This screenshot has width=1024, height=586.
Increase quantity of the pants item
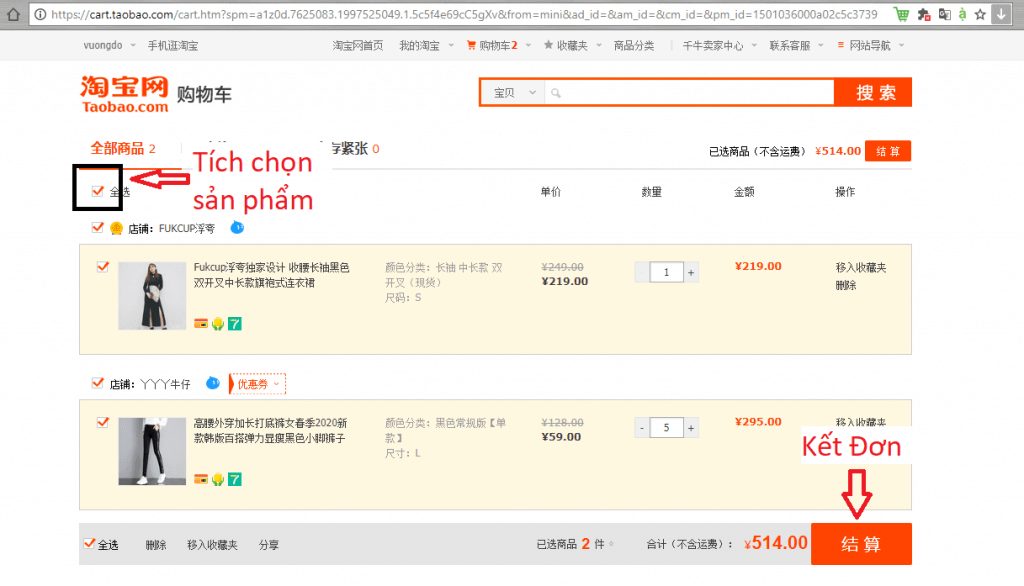(691, 427)
